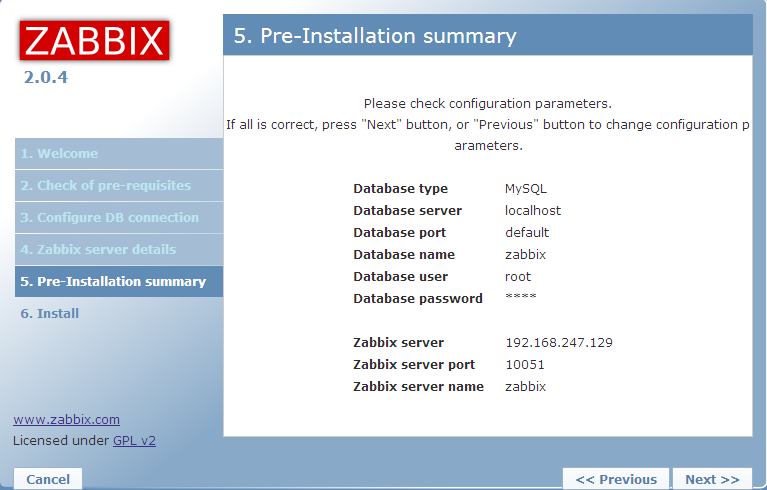This screenshot has width=767, height=490.
Task: Open step 2. Check of pre-requisites
Action: point(119,186)
